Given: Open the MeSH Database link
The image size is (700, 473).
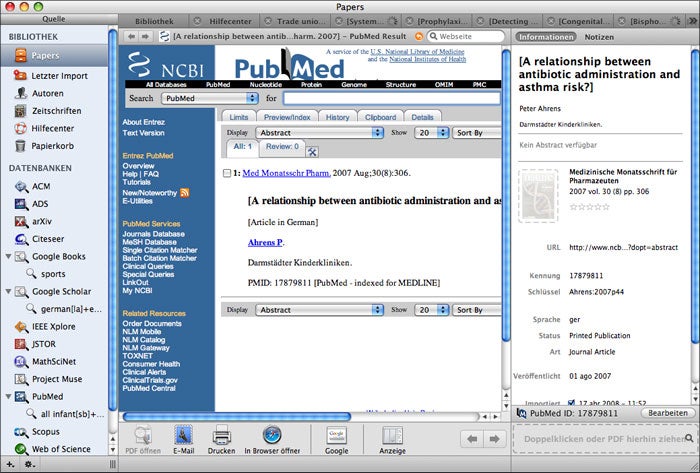Looking at the screenshot, I should [x=149, y=242].
